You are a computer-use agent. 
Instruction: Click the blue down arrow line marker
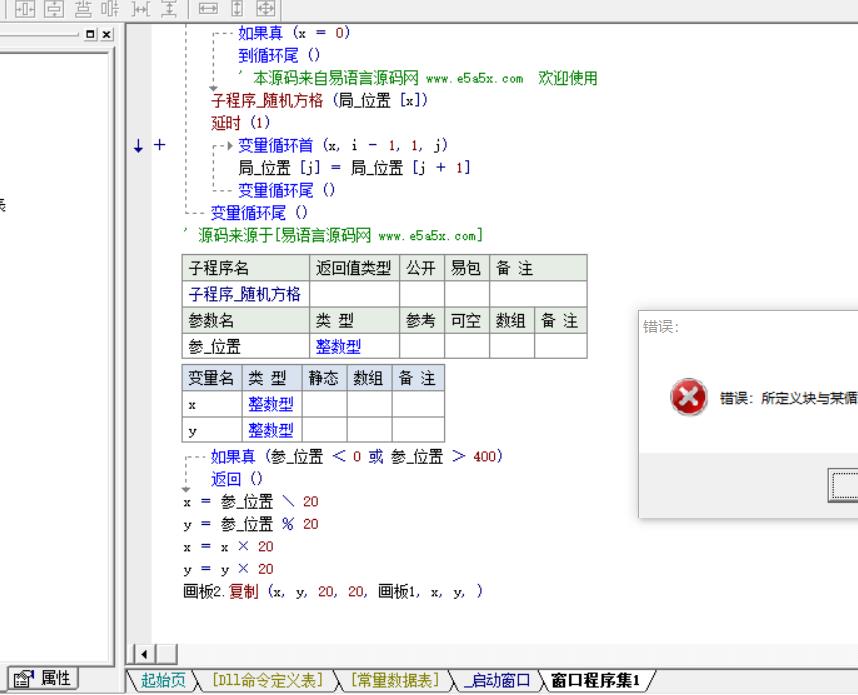coord(138,146)
